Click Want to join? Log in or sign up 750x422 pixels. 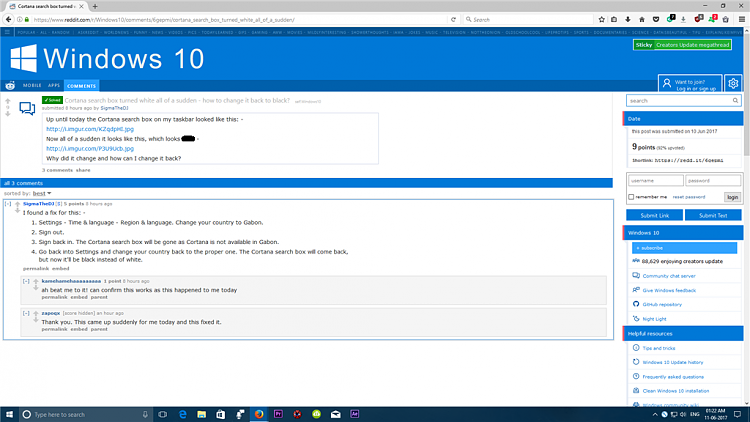pos(690,84)
